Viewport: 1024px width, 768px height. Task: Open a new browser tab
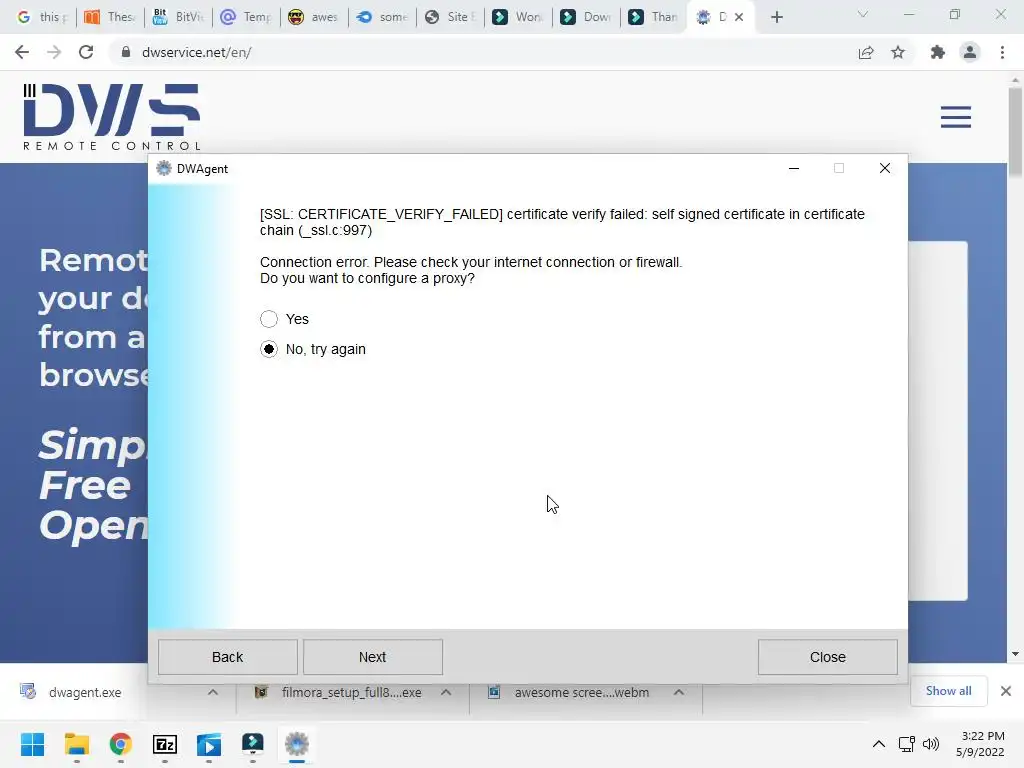click(x=776, y=18)
